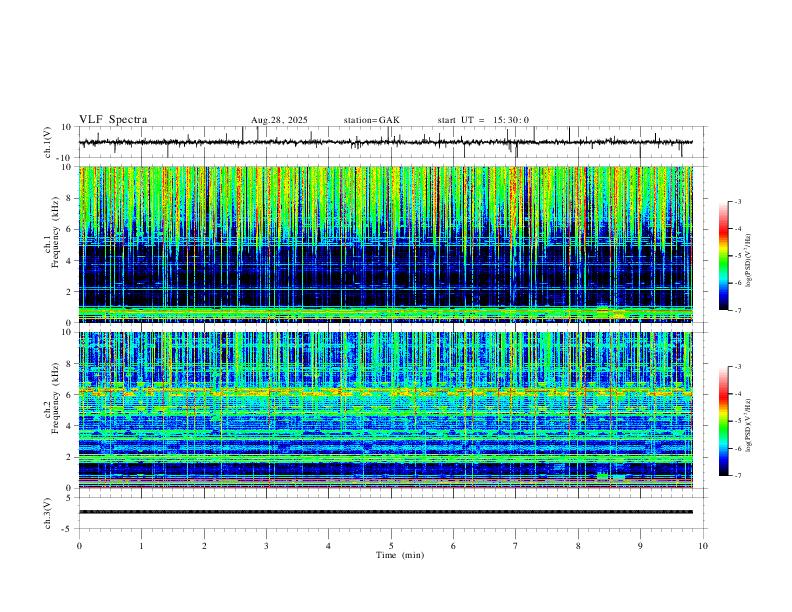Click the ch.1 spectrogram color scale bar
Image resolution: width=792 pixels, height=612 pixels.
click(x=723, y=256)
